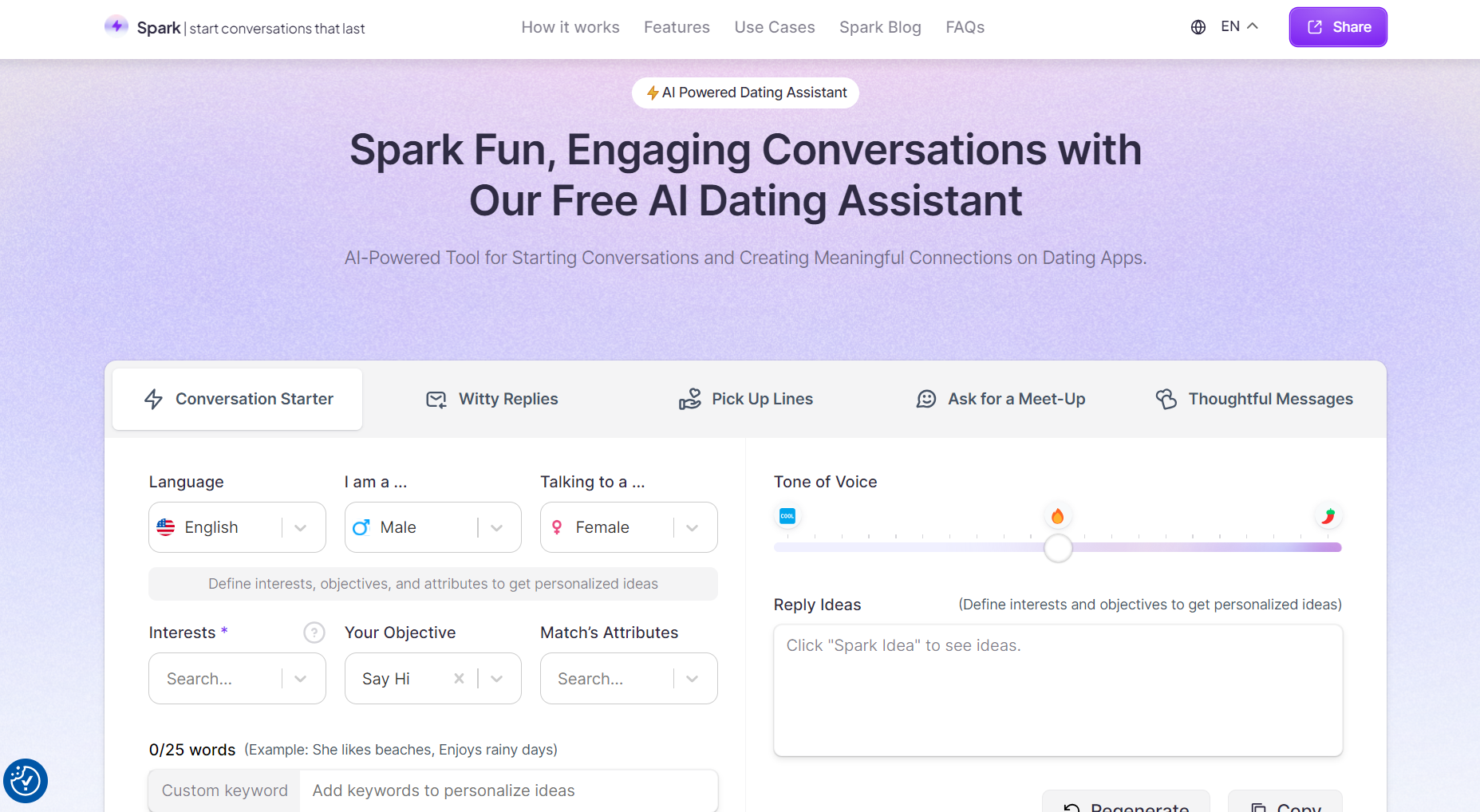
Task: Expand the Your Objective dropdown arrow
Action: (496, 679)
